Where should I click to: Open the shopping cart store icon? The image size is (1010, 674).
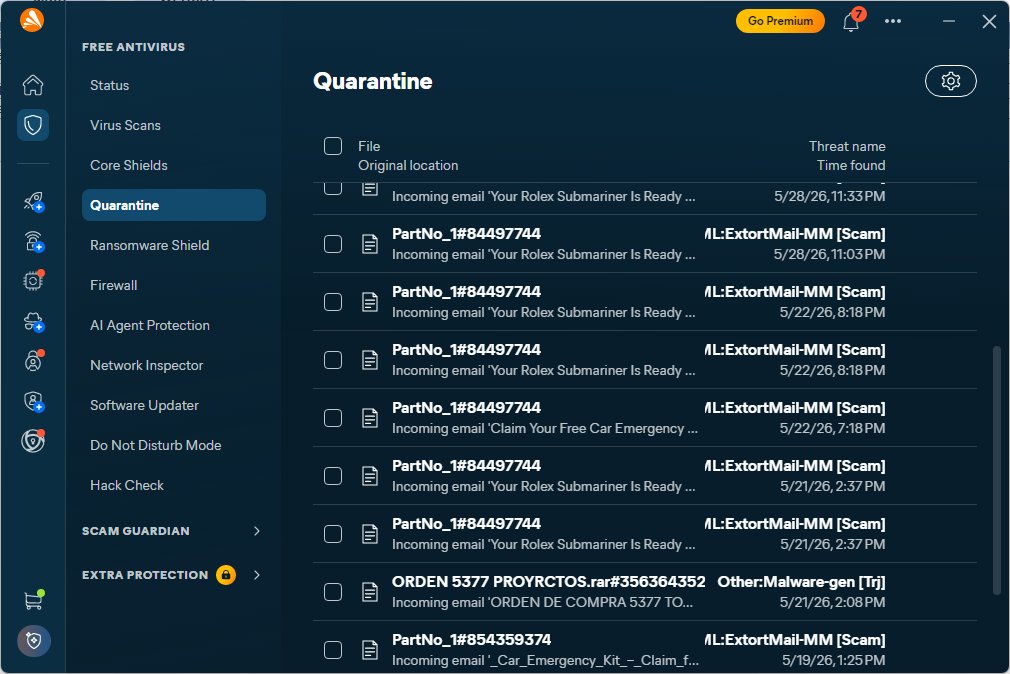click(x=33, y=600)
